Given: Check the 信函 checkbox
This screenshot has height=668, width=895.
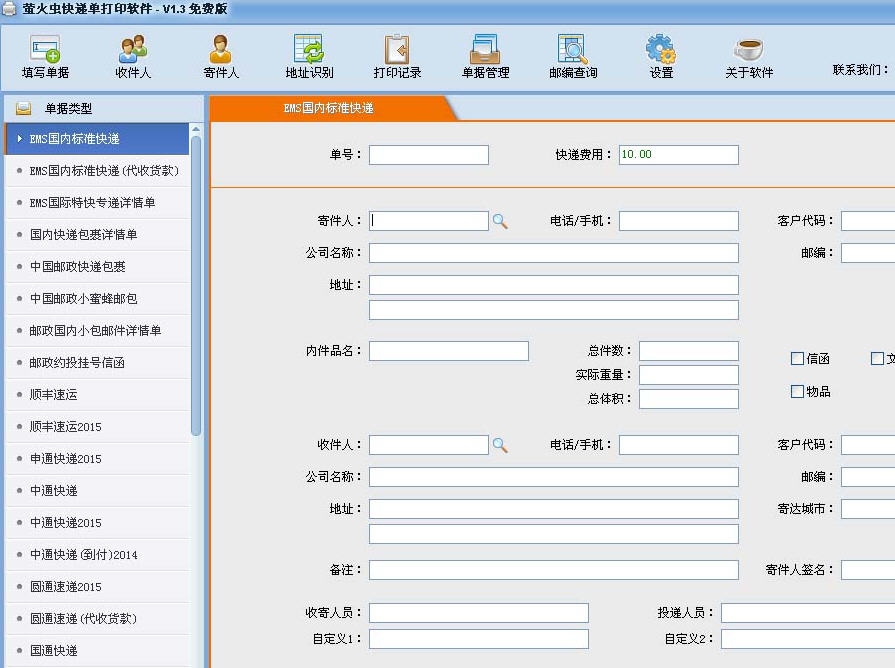Looking at the screenshot, I should (797, 357).
